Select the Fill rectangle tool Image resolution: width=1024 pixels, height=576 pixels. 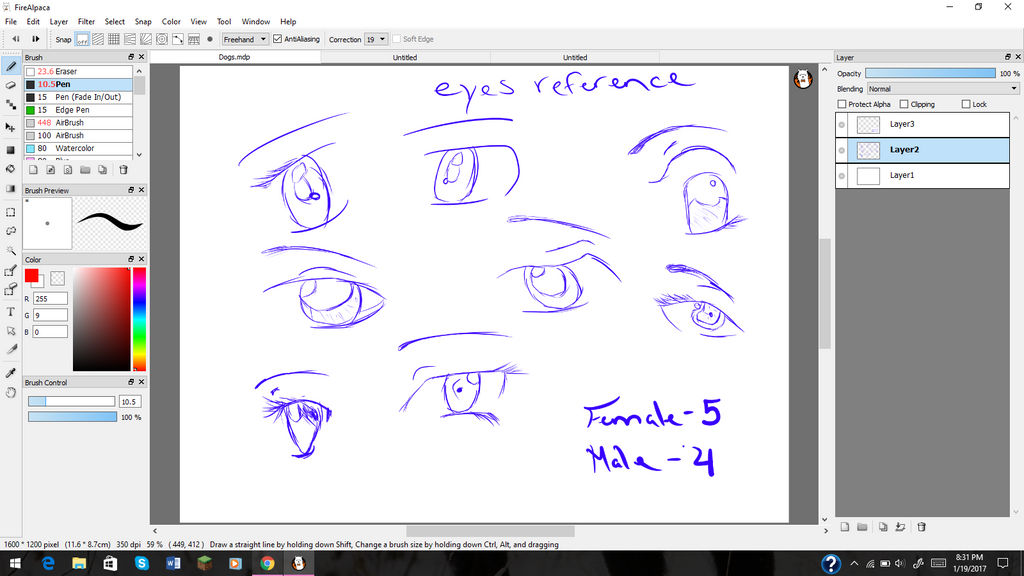(x=11, y=150)
